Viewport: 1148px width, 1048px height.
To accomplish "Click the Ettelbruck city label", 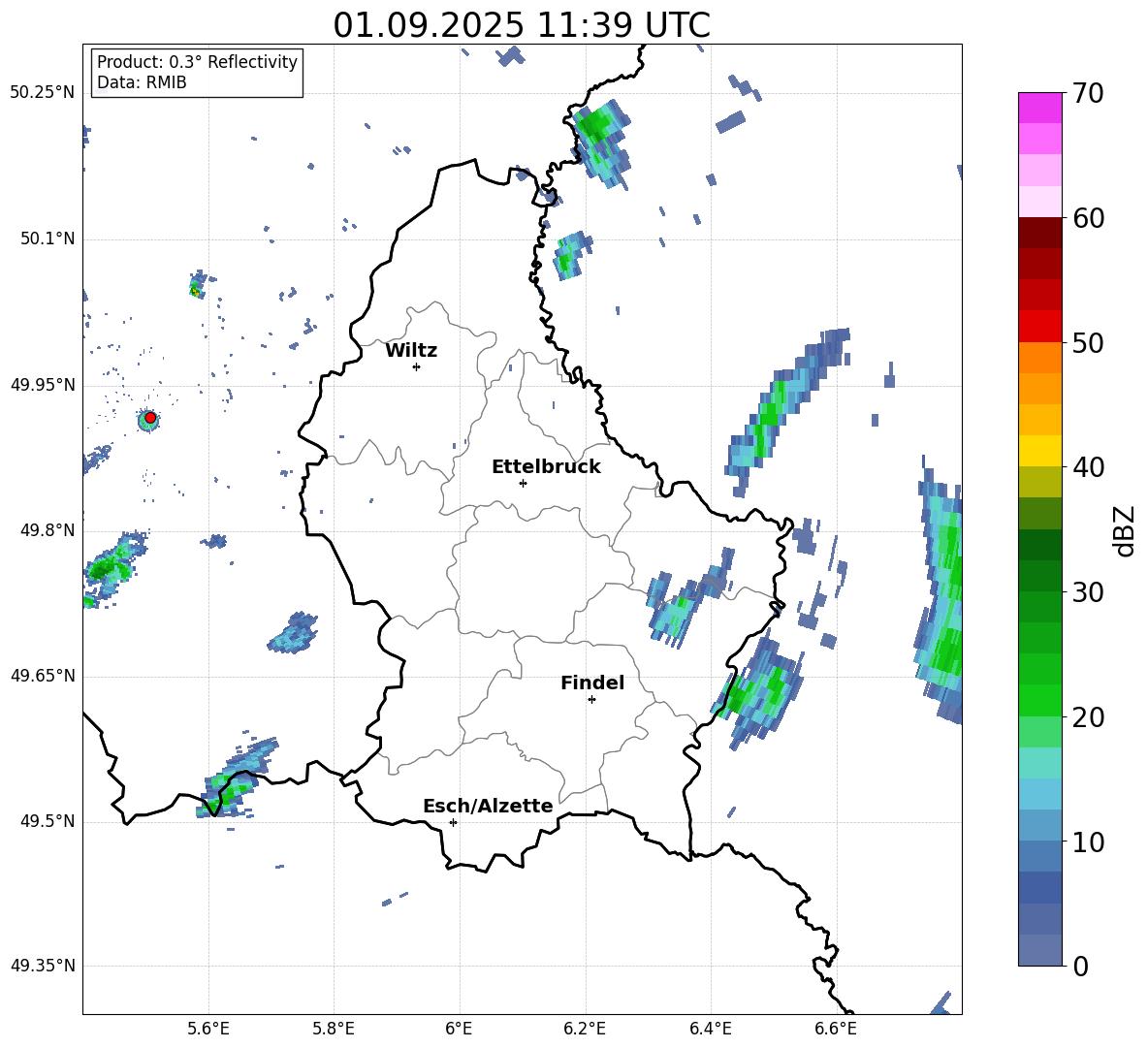I will (546, 467).
